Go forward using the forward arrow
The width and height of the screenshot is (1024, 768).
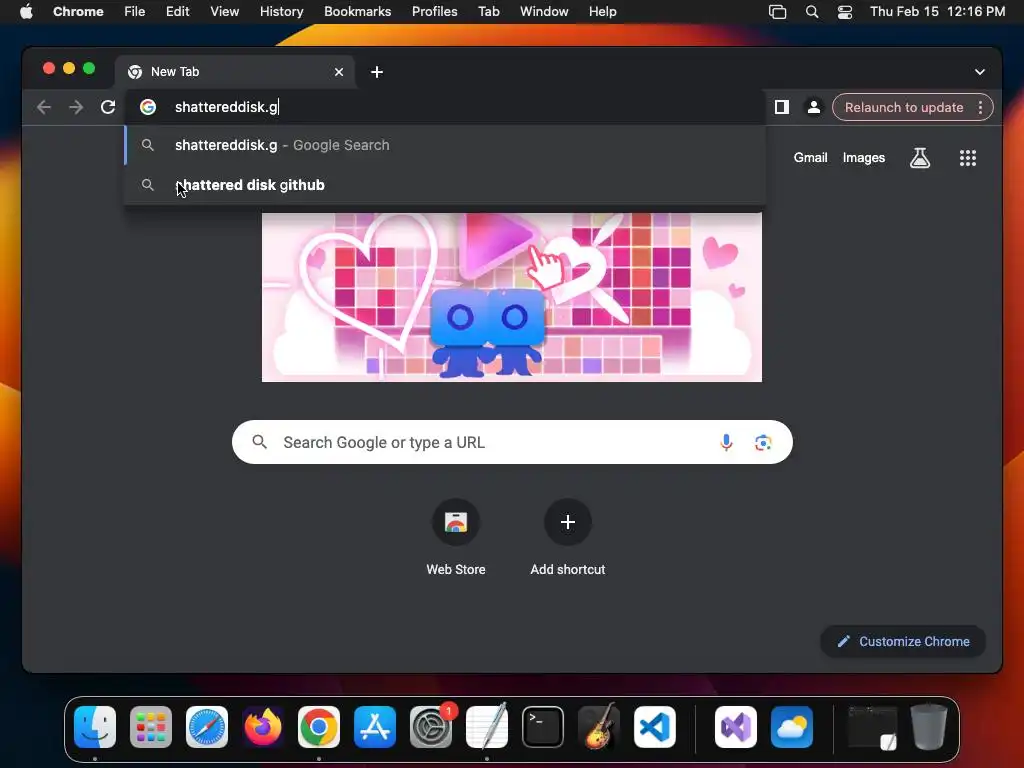point(76,107)
